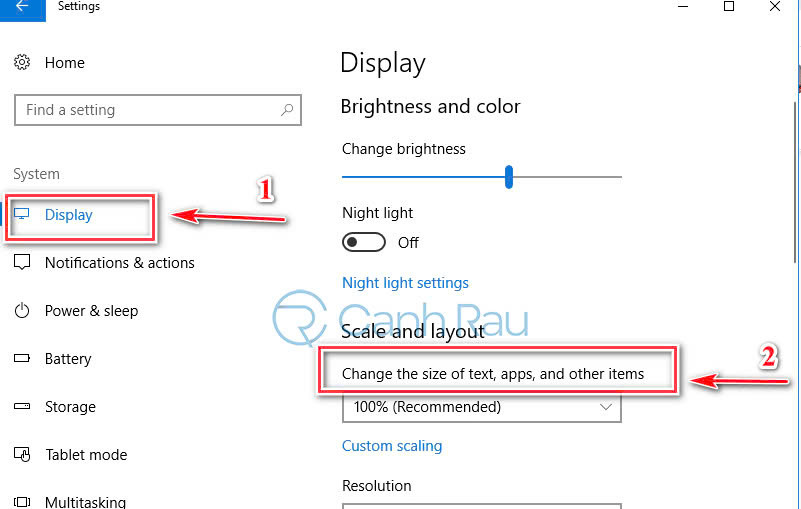Maximize the Settings window
This screenshot has width=801, height=509.
point(729,7)
